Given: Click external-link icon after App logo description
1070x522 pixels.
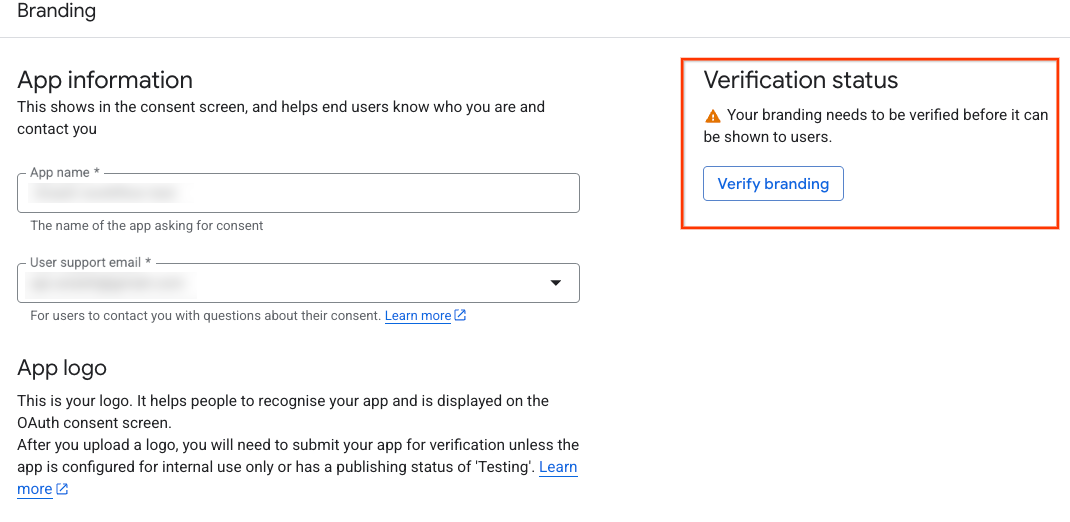Looking at the screenshot, I should coord(62,489).
